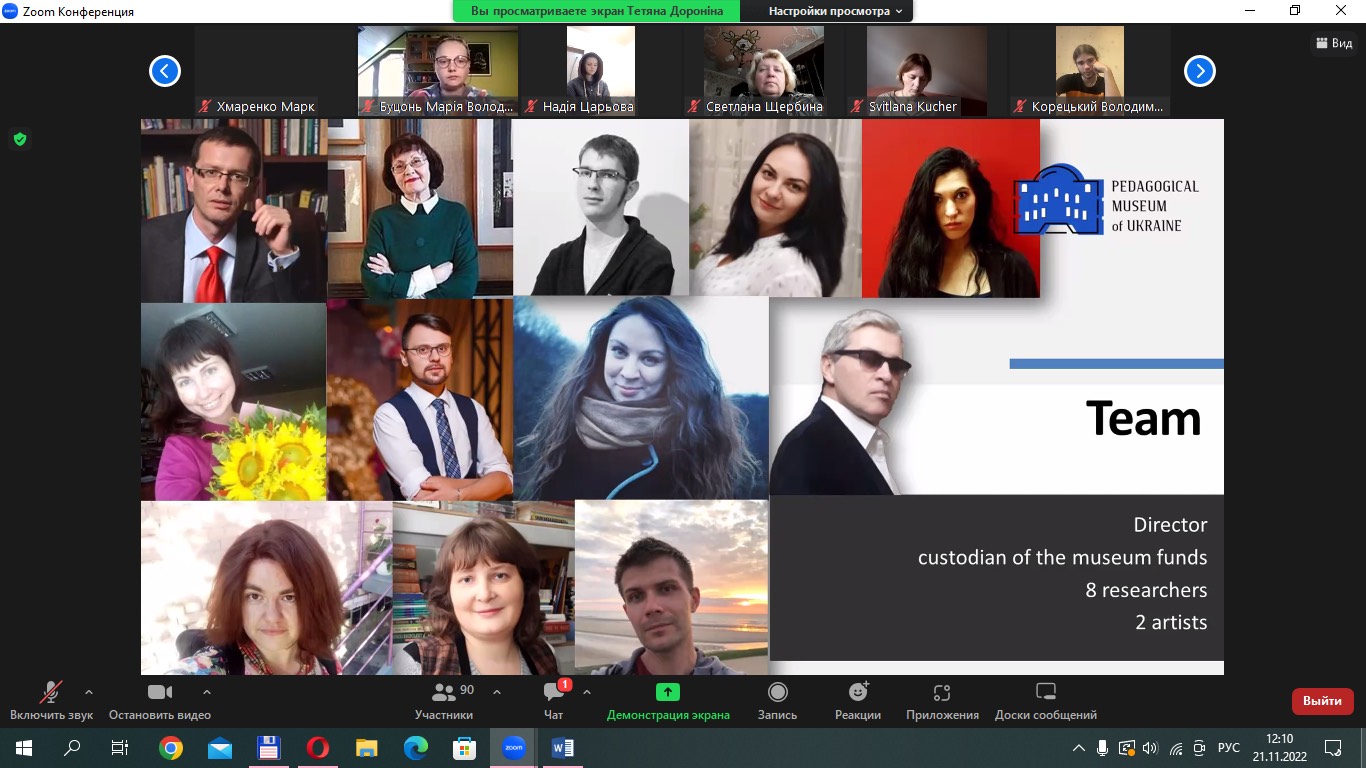Unmute microphone with Включить звук
Screen dimensions: 1366x768
pos(50,700)
